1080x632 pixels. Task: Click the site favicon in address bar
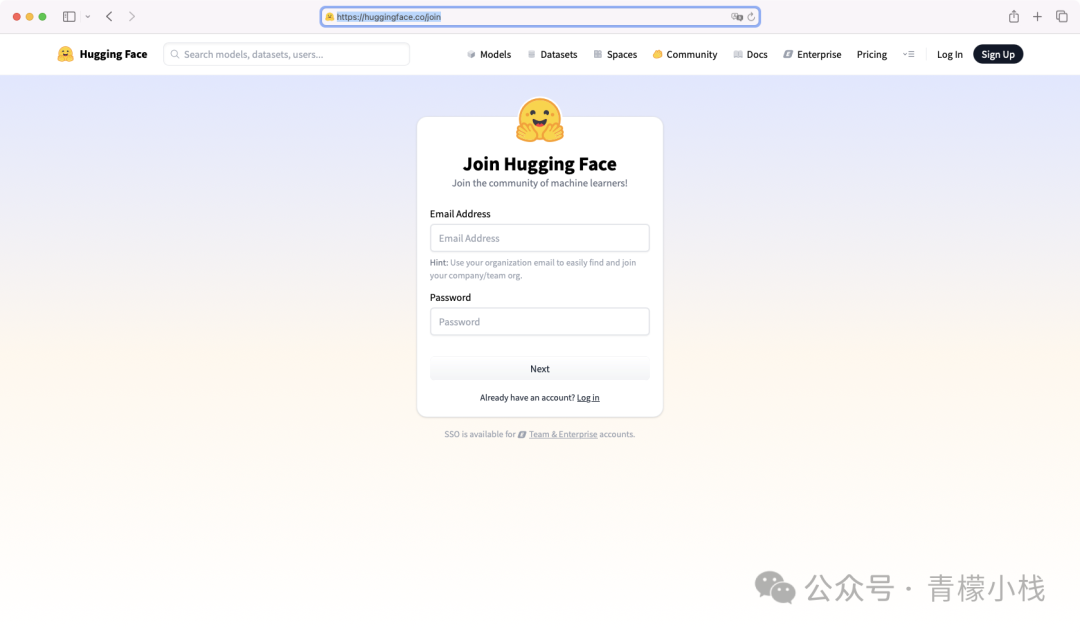pyautogui.click(x=329, y=17)
